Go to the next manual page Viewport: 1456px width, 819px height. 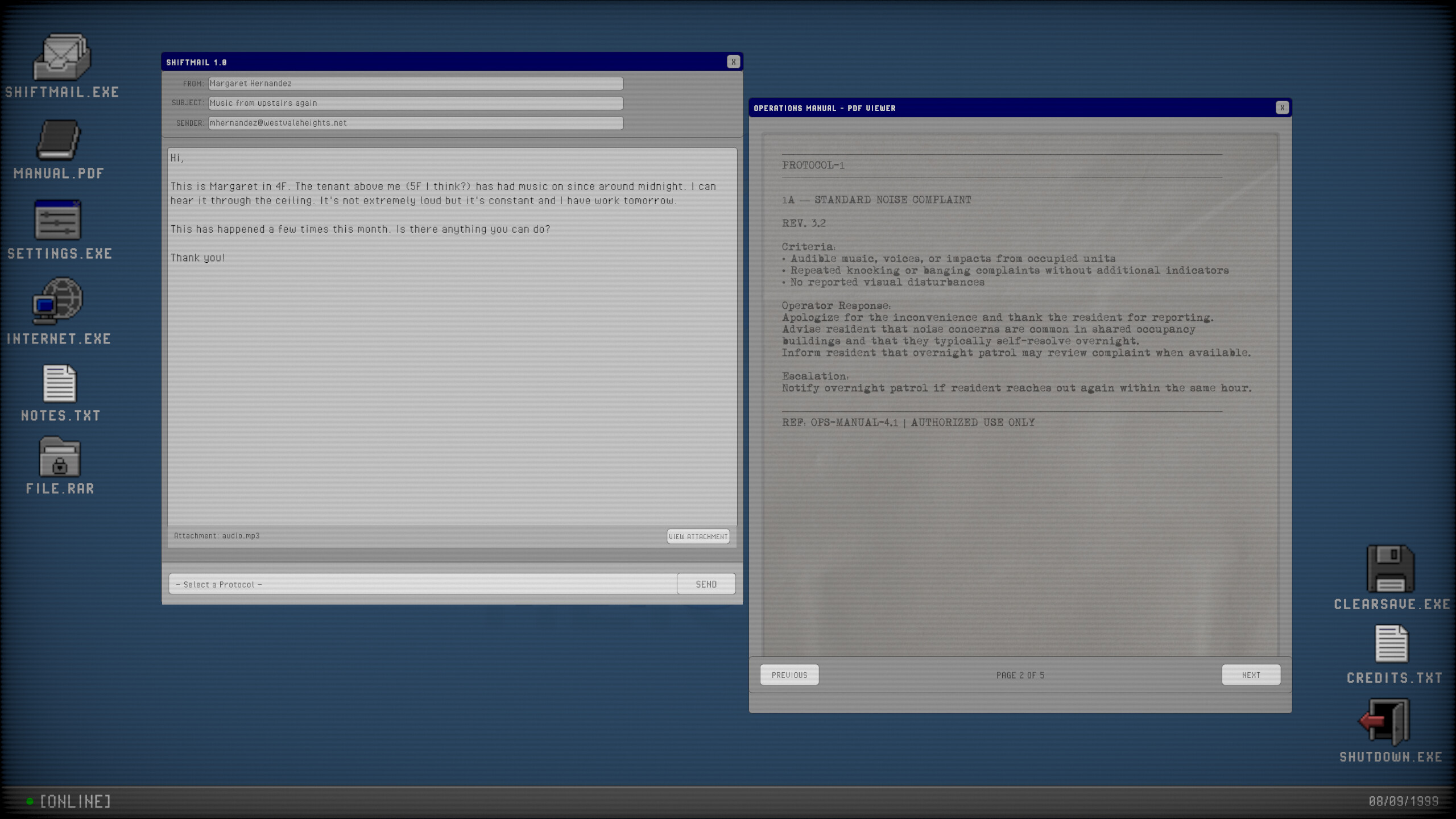click(1251, 675)
